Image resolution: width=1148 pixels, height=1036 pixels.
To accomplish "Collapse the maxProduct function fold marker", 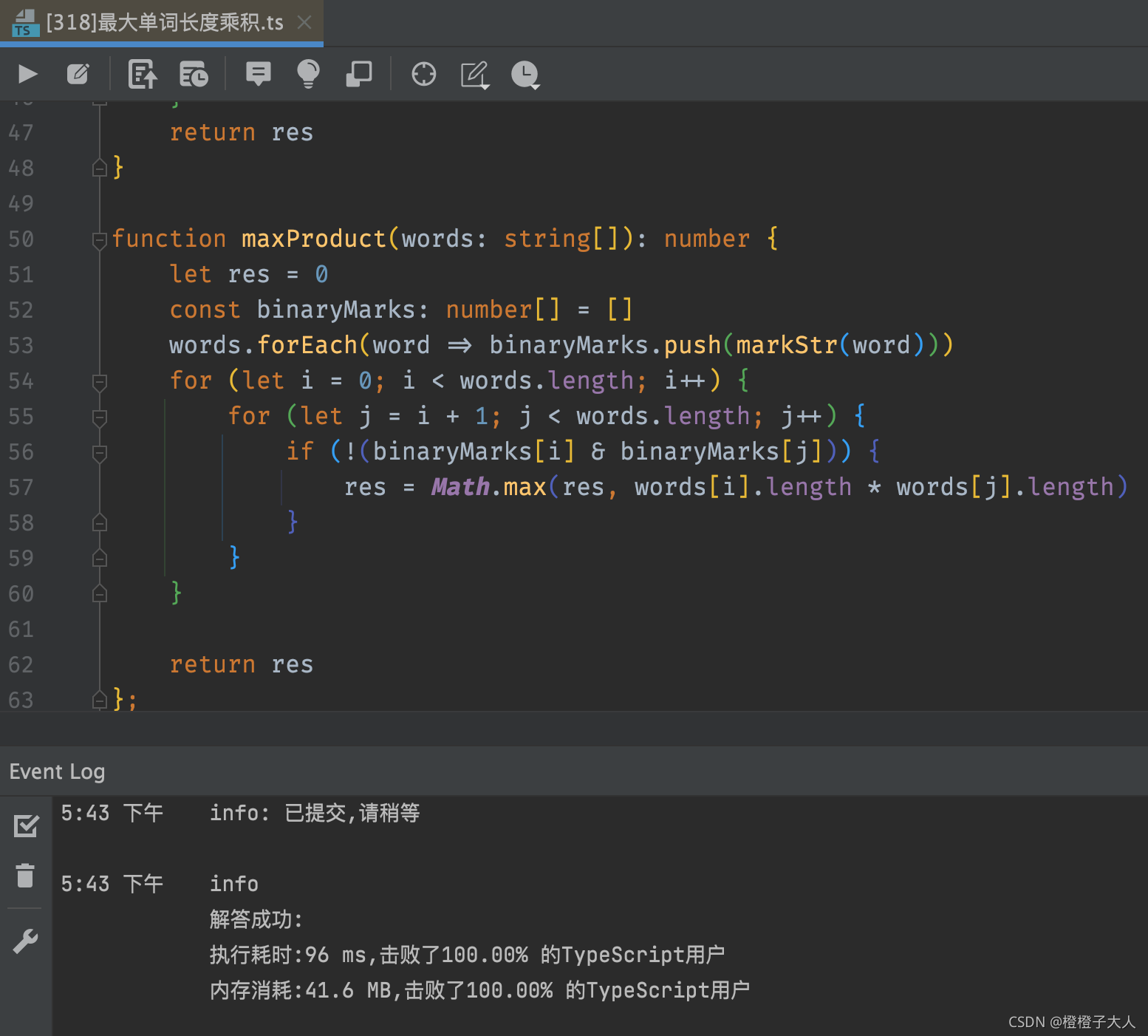I will (x=100, y=239).
